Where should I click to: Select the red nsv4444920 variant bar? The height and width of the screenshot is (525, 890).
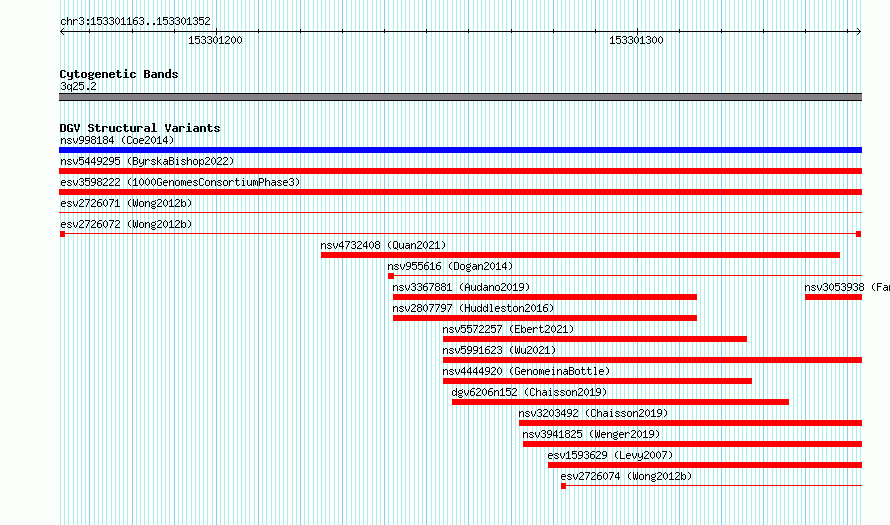pos(597,381)
